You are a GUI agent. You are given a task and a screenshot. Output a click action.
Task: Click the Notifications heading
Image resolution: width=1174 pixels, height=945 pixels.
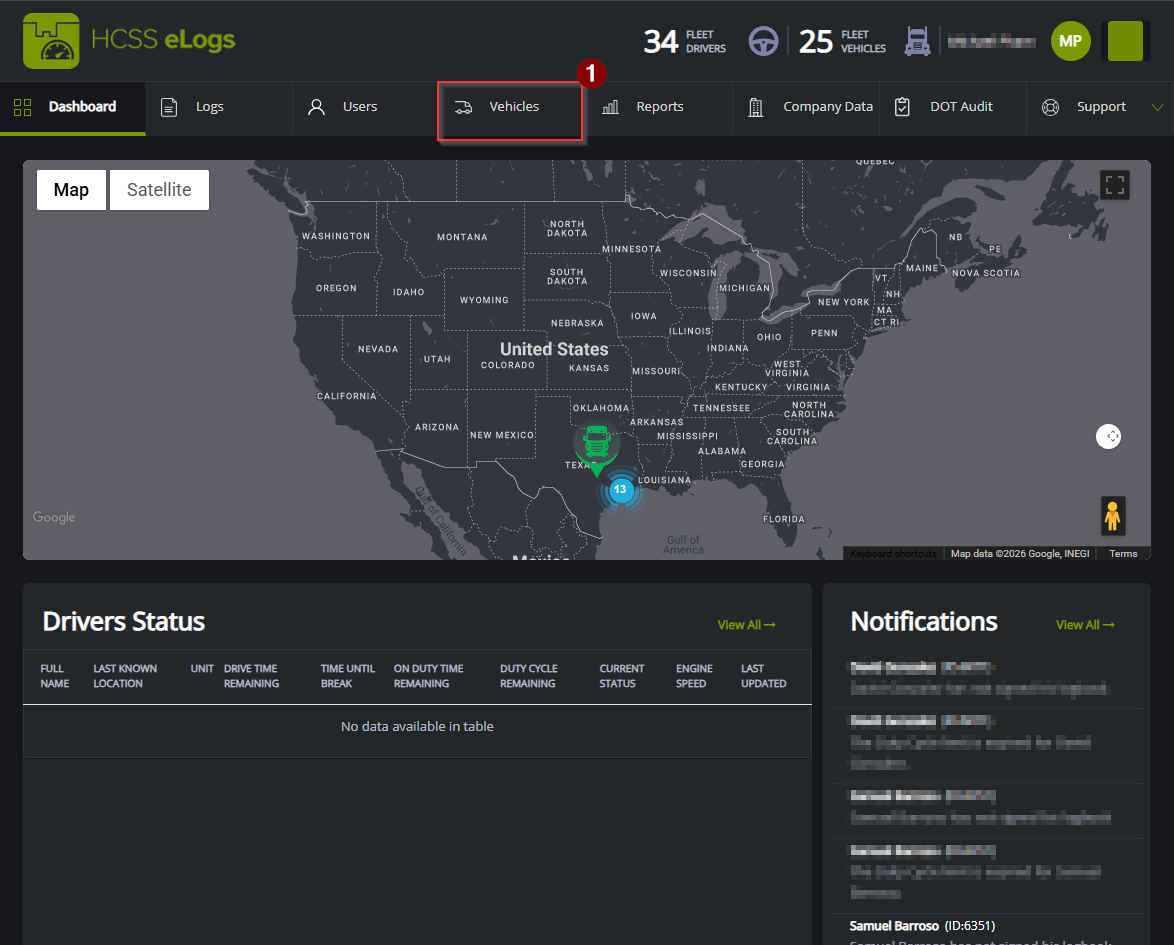click(924, 622)
